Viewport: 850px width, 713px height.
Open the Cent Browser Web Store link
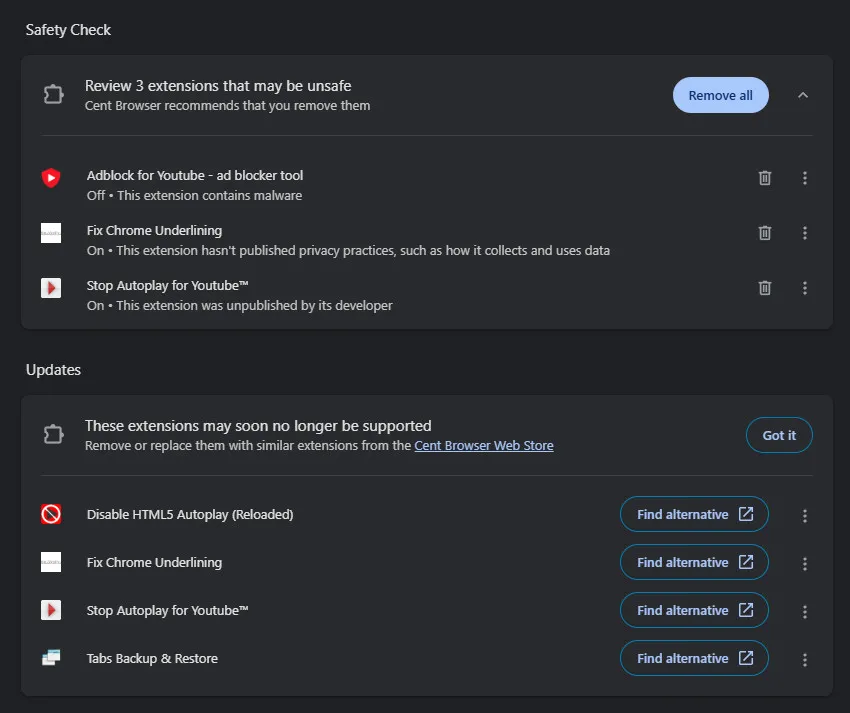coord(484,446)
